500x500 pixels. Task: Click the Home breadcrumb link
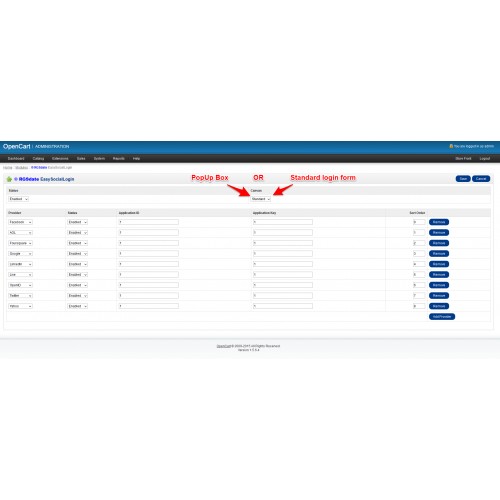8,168
